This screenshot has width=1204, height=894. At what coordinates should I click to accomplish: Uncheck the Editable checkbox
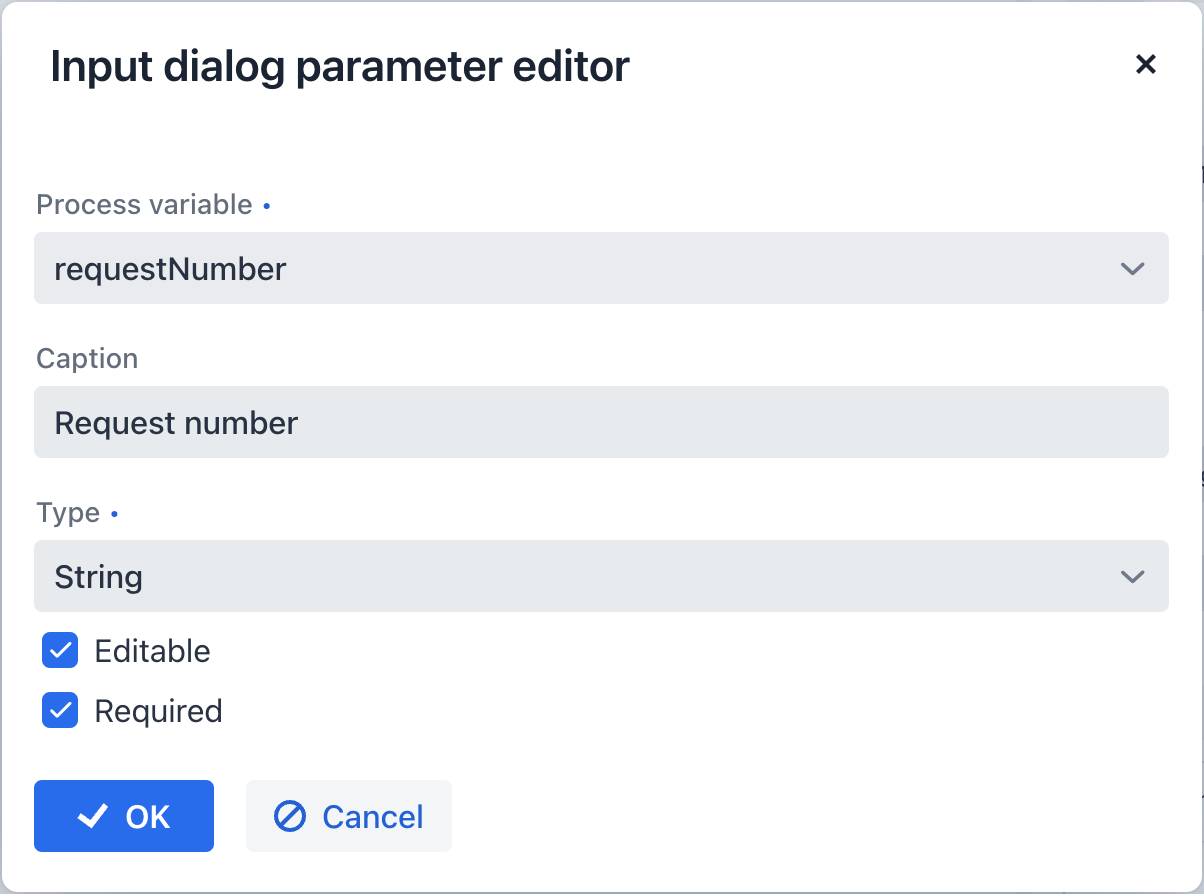click(60, 651)
